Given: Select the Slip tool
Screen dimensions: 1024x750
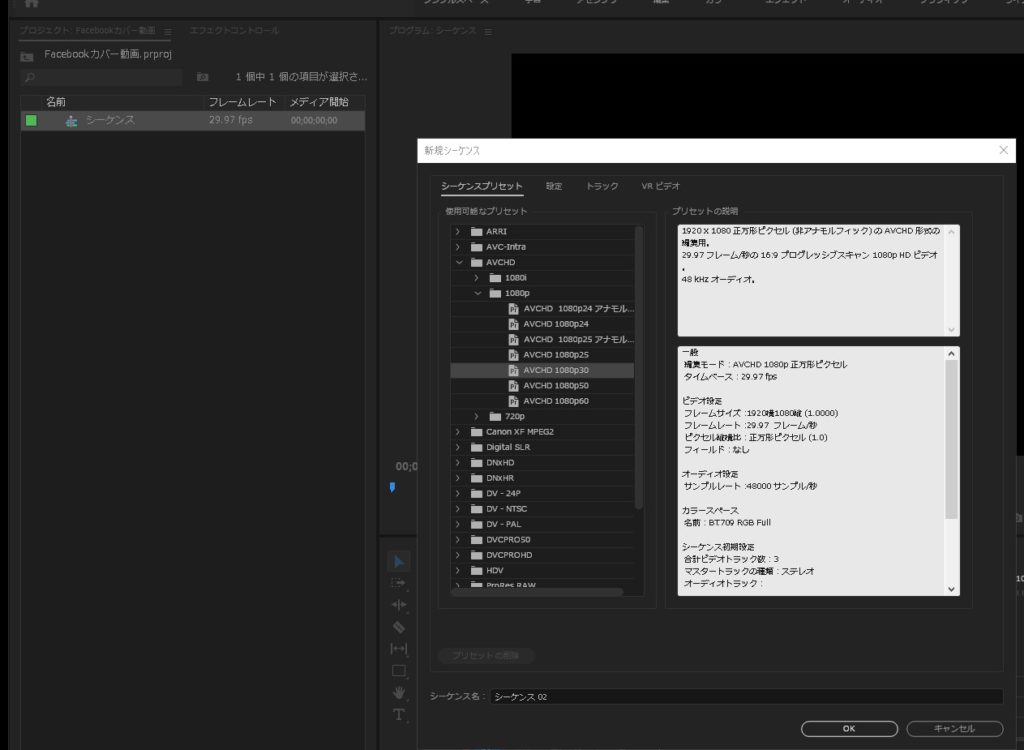Looking at the screenshot, I should coord(399,649).
